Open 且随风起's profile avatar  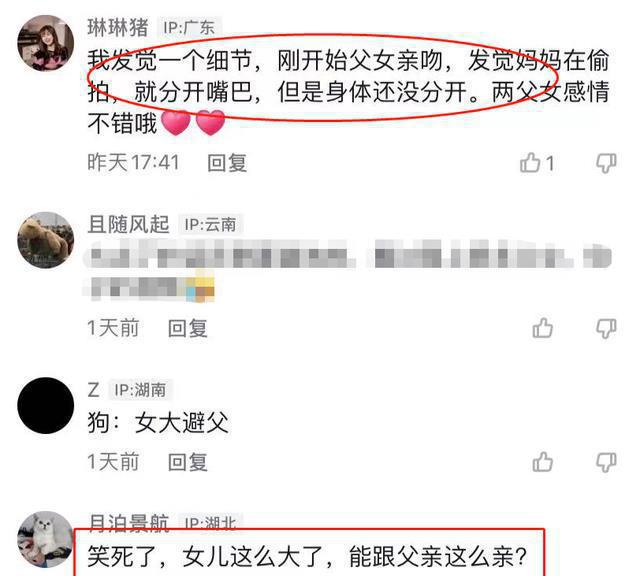pyautogui.click(x=46, y=240)
